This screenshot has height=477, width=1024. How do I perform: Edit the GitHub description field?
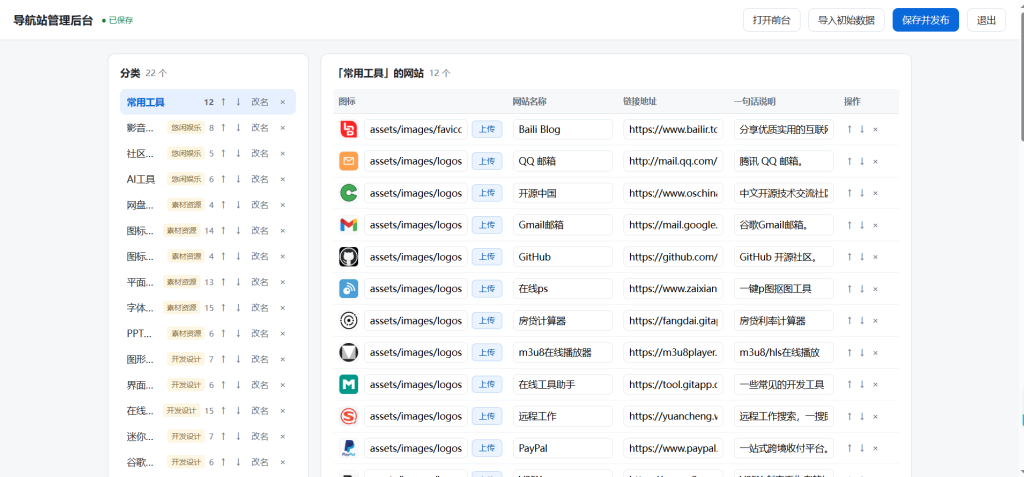coord(784,257)
